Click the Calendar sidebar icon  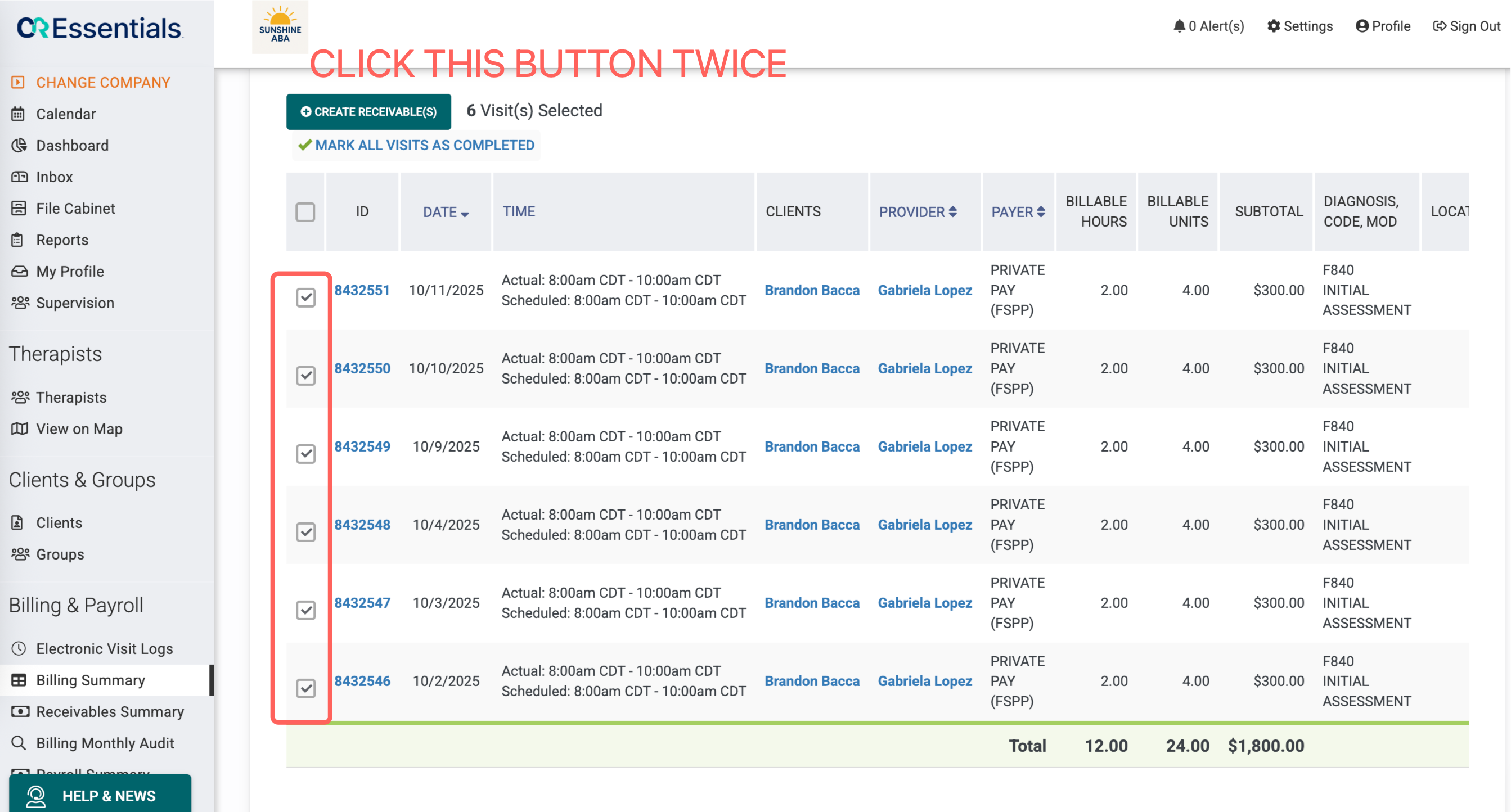tap(18, 114)
